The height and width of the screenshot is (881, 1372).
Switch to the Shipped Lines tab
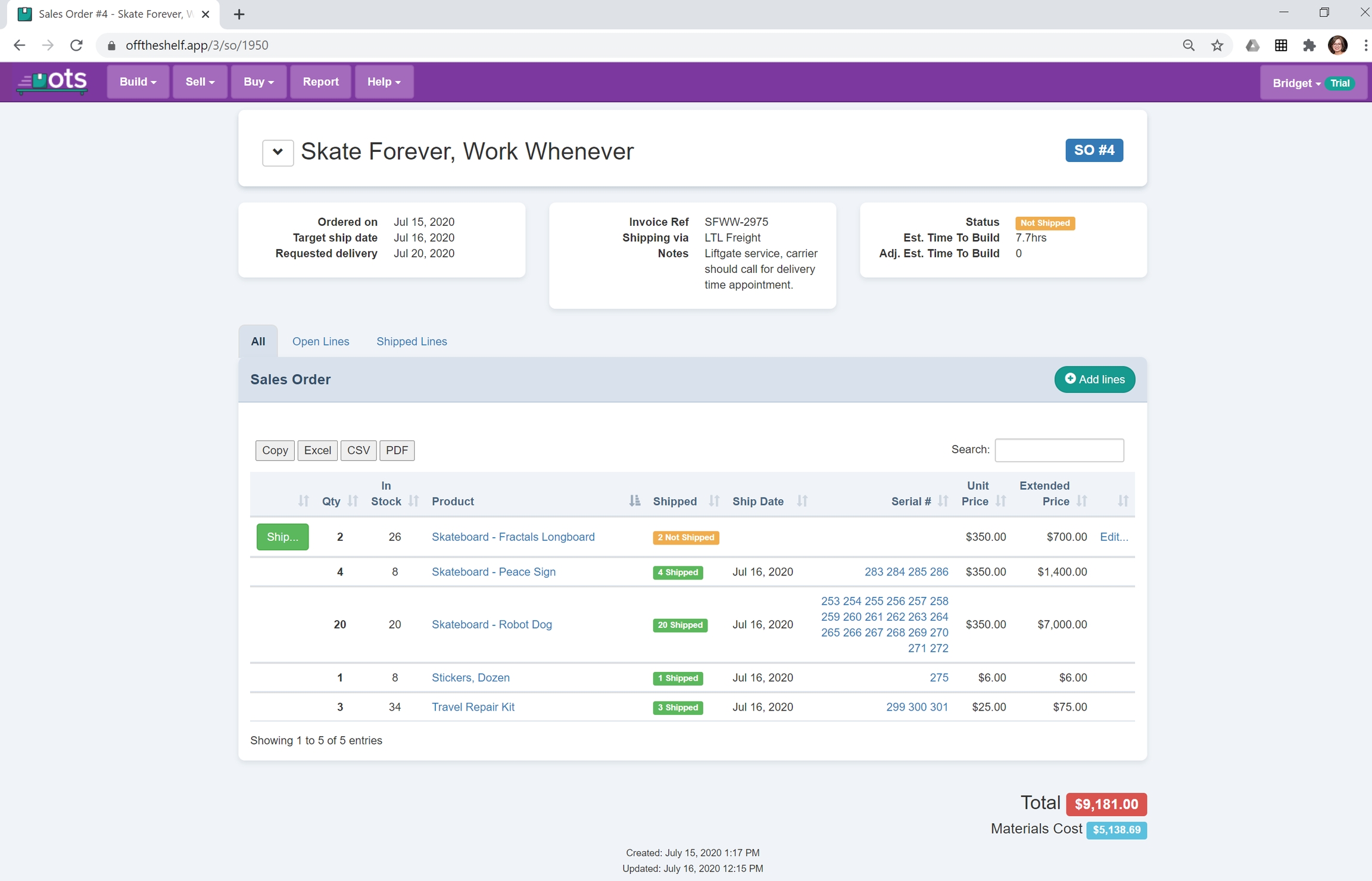[411, 341]
